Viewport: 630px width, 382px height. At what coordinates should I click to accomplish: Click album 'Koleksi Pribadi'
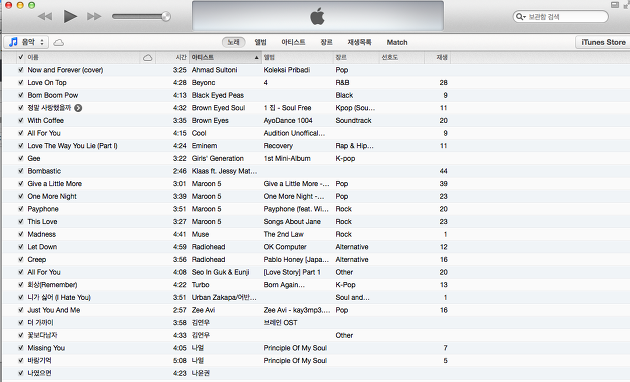(x=287, y=70)
